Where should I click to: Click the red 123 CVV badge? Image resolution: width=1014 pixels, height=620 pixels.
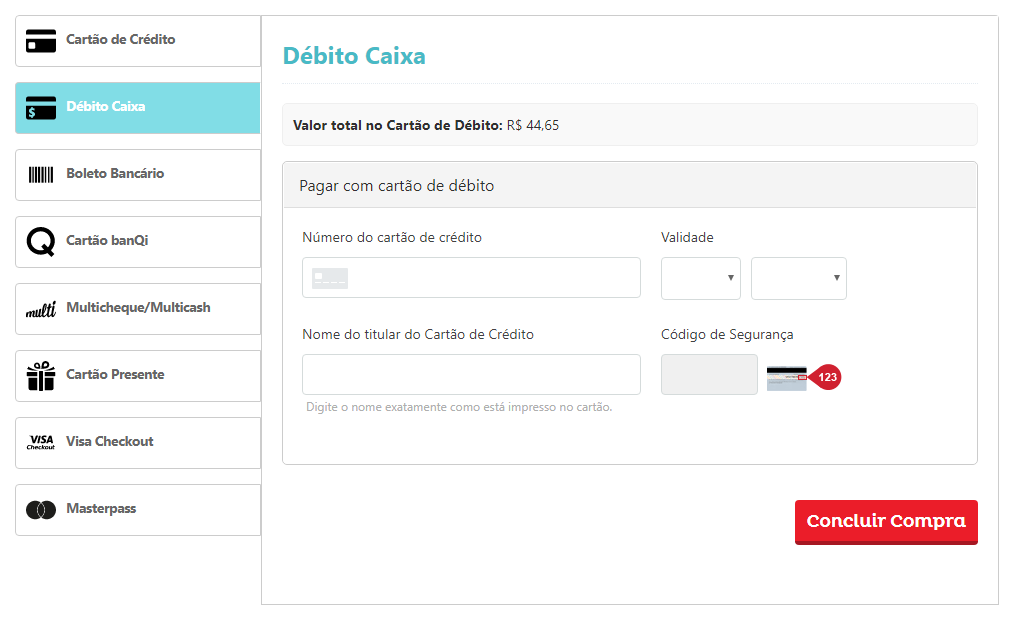click(827, 377)
